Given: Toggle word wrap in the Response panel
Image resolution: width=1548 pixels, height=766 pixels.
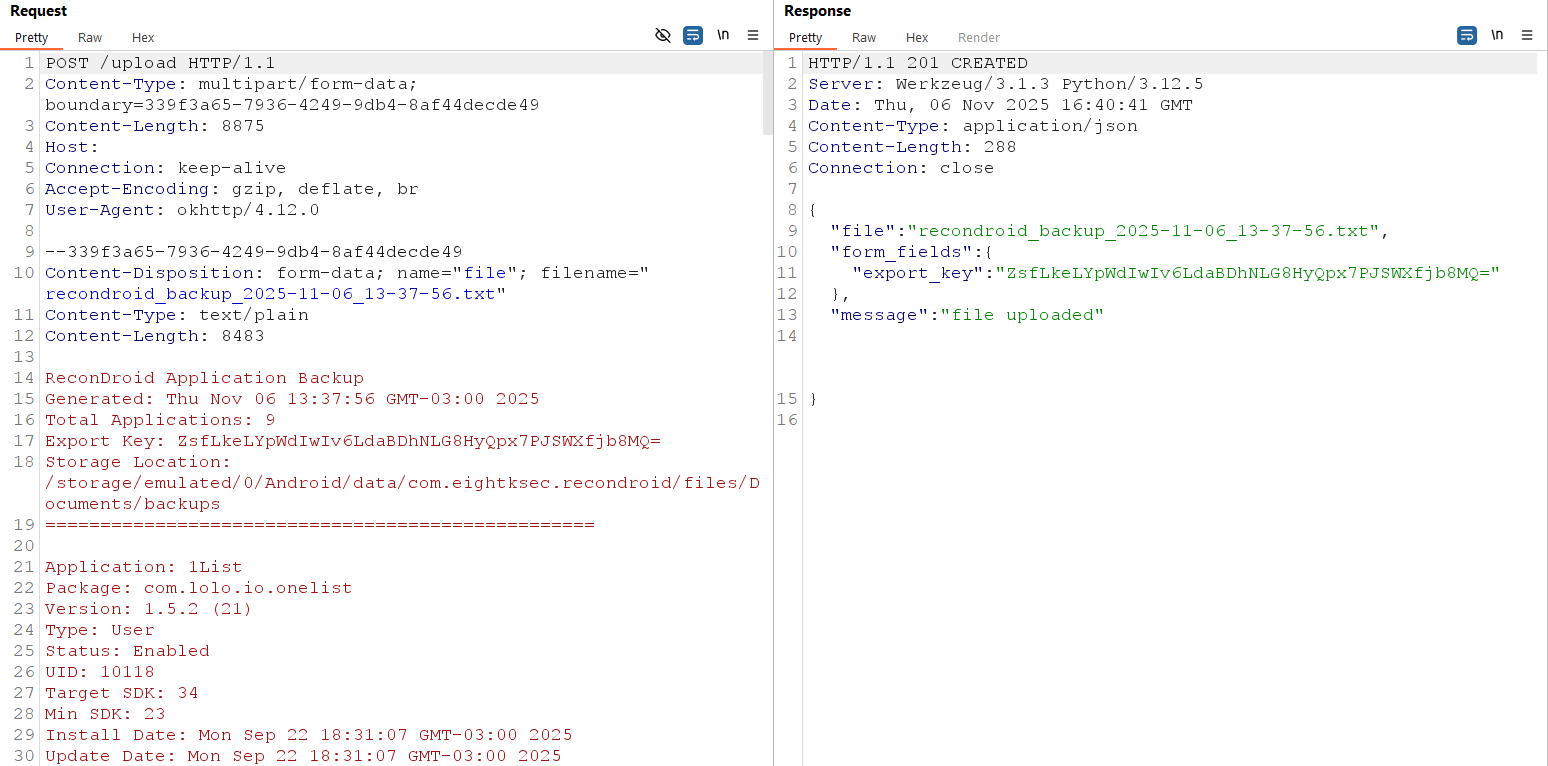Looking at the screenshot, I should (x=1467, y=36).
